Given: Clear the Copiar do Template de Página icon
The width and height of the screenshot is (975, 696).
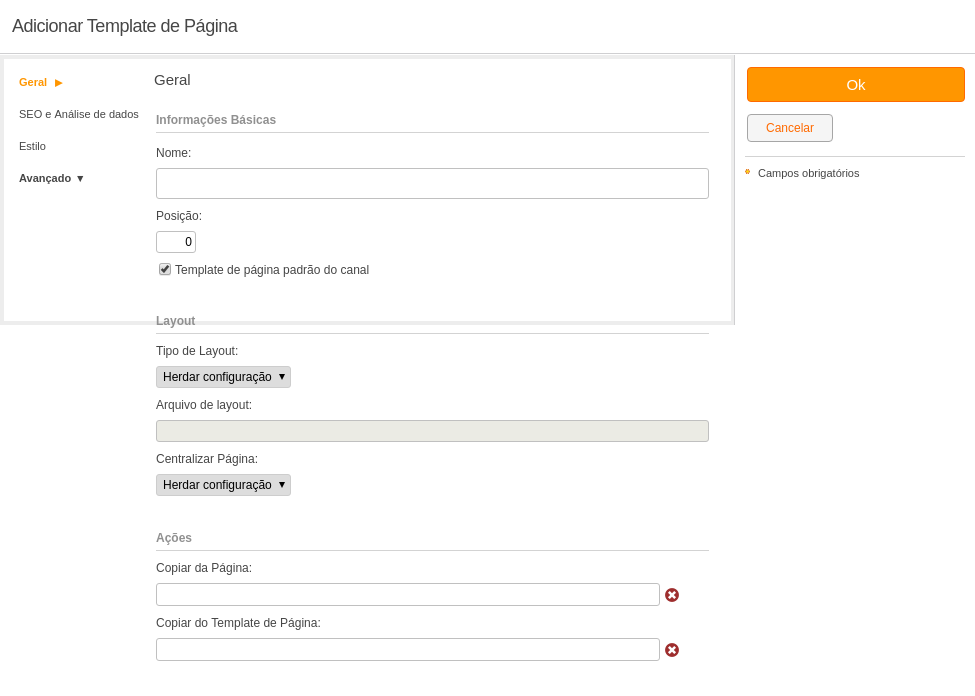Looking at the screenshot, I should point(672,650).
